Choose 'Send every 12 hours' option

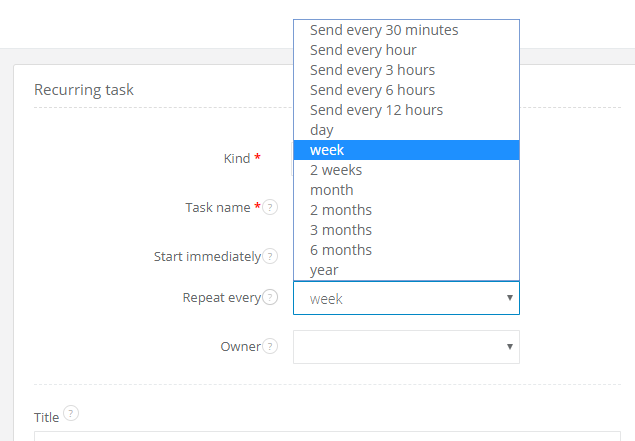click(376, 110)
